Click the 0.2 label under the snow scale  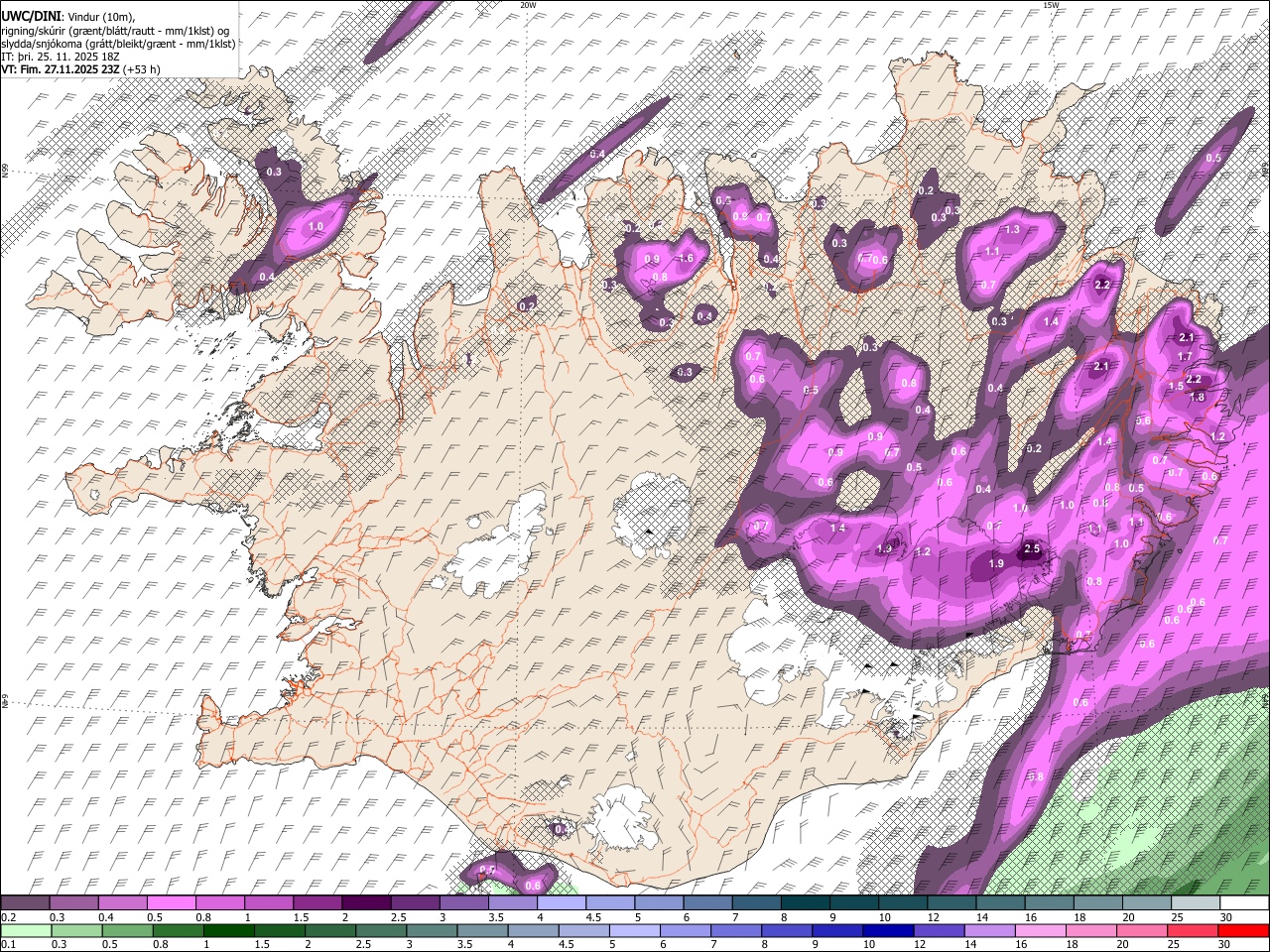coord(7,917)
